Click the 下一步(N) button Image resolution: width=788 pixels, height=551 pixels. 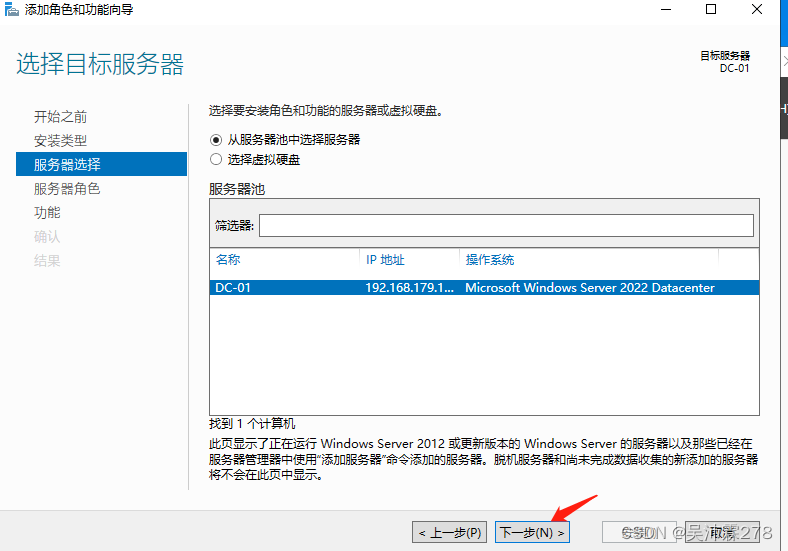tap(532, 532)
